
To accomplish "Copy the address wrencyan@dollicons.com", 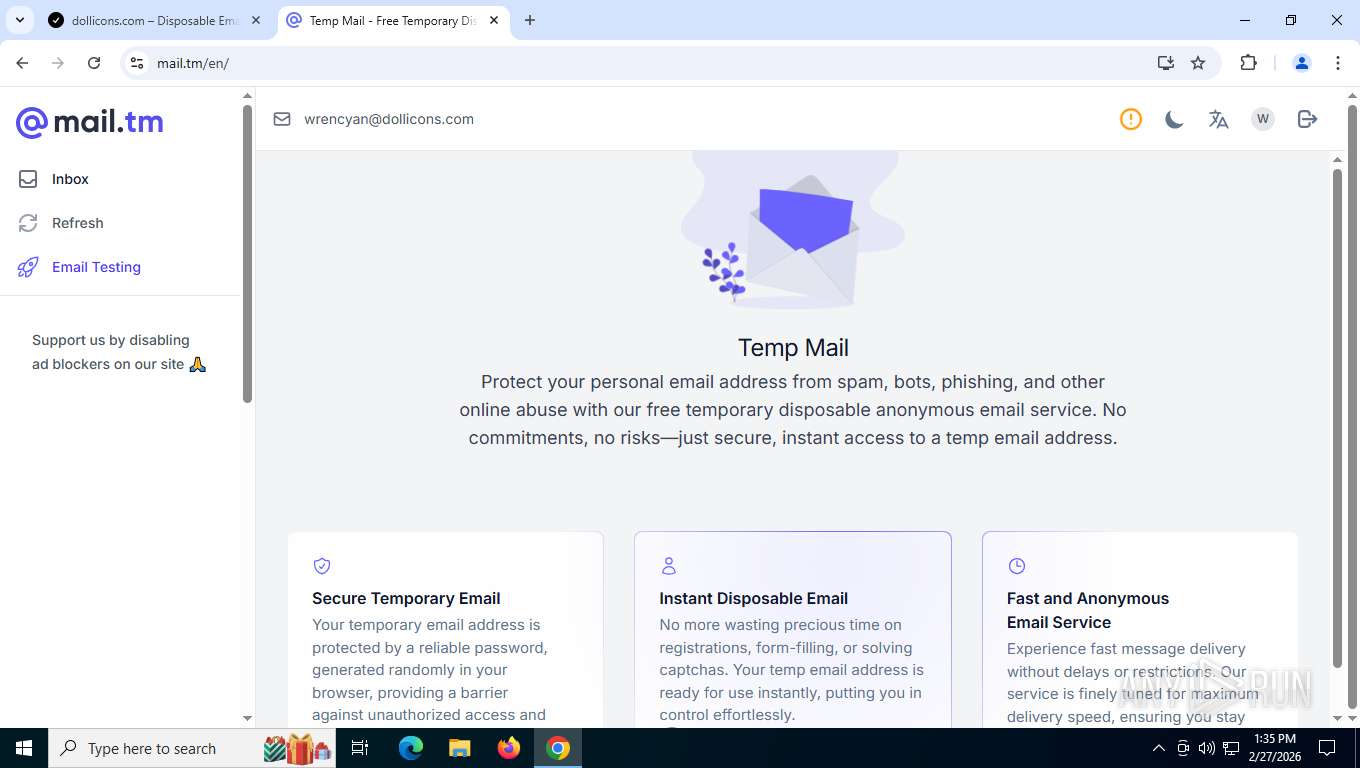I will [389, 119].
